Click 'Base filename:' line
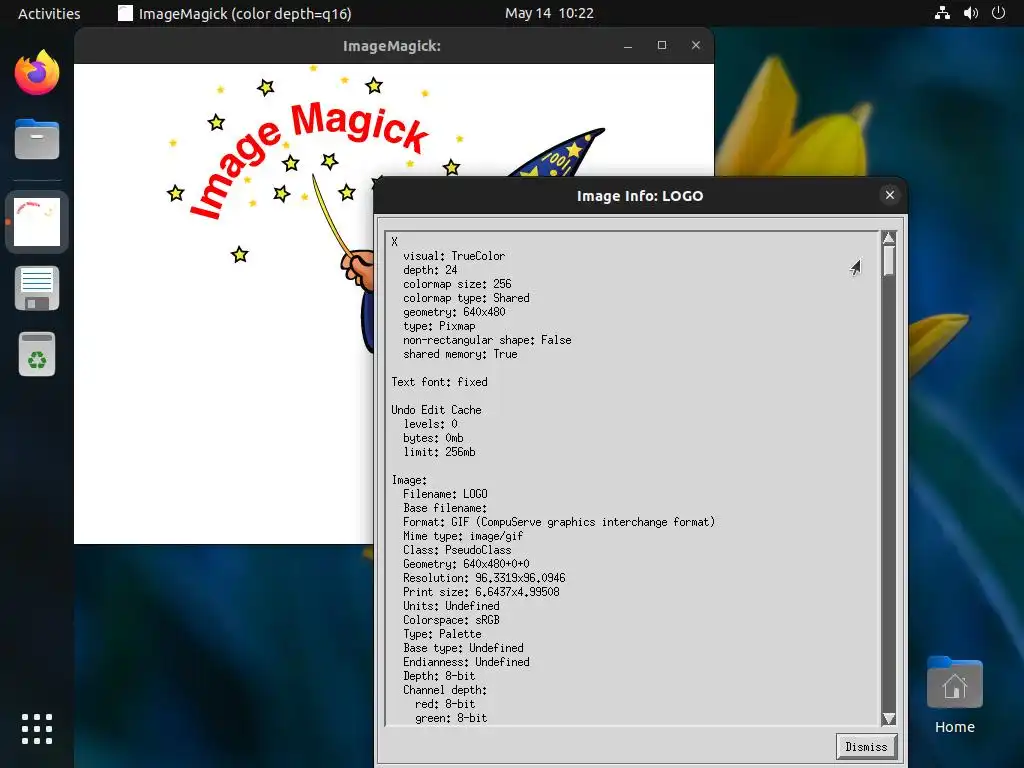This screenshot has height=768, width=1024. pos(445,508)
